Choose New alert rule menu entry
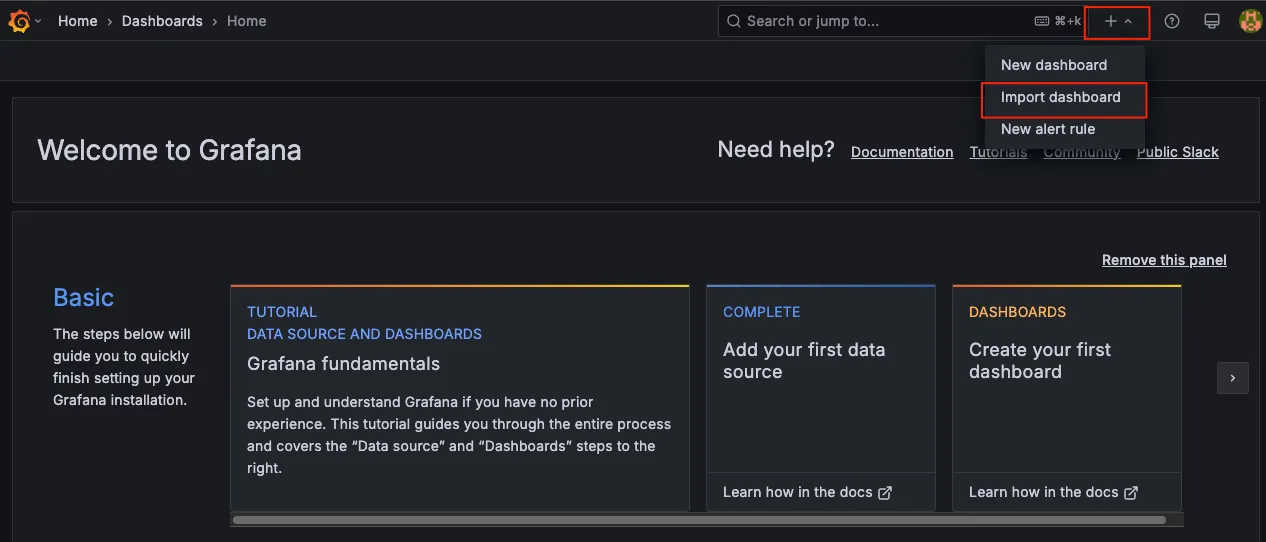The image size is (1266, 542). coord(1065,129)
